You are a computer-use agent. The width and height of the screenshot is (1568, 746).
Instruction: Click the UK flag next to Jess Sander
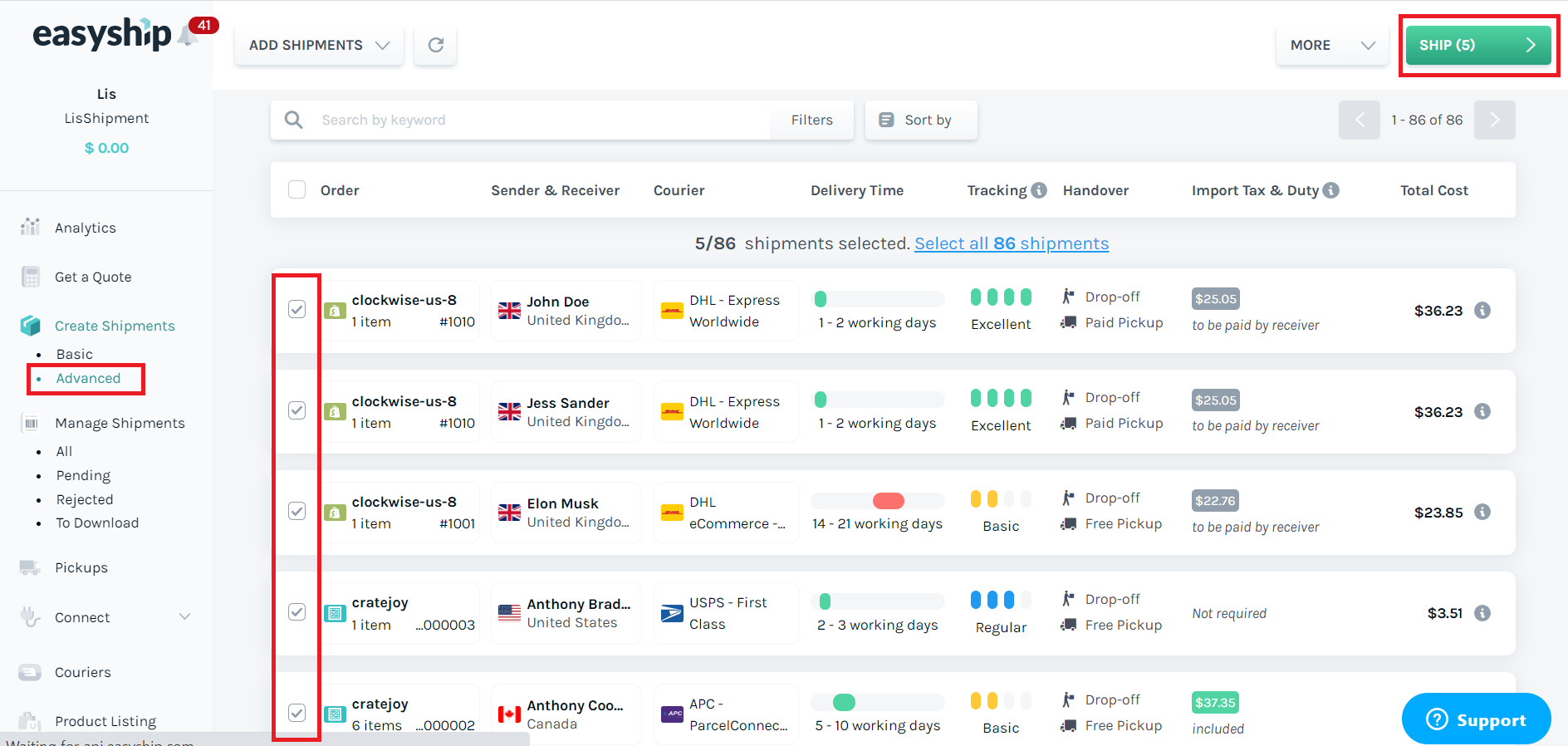point(509,411)
